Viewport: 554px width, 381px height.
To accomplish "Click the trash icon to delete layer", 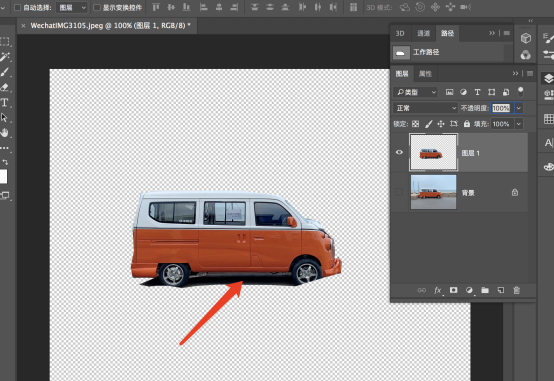I will [x=517, y=291].
